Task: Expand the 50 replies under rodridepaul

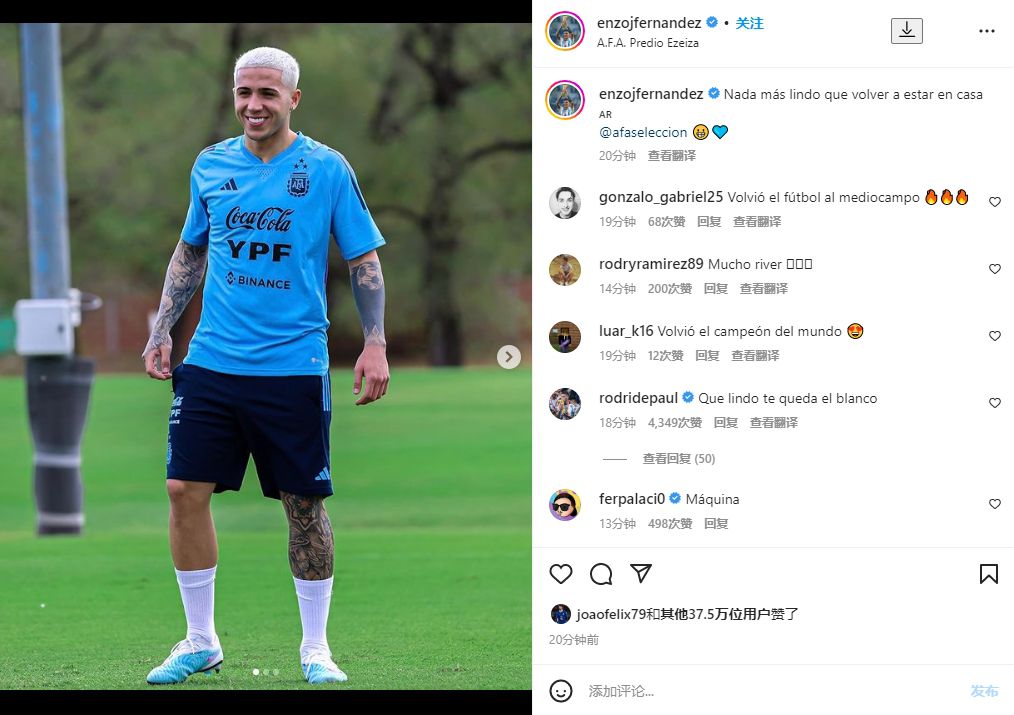Action: tap(678, 458)
